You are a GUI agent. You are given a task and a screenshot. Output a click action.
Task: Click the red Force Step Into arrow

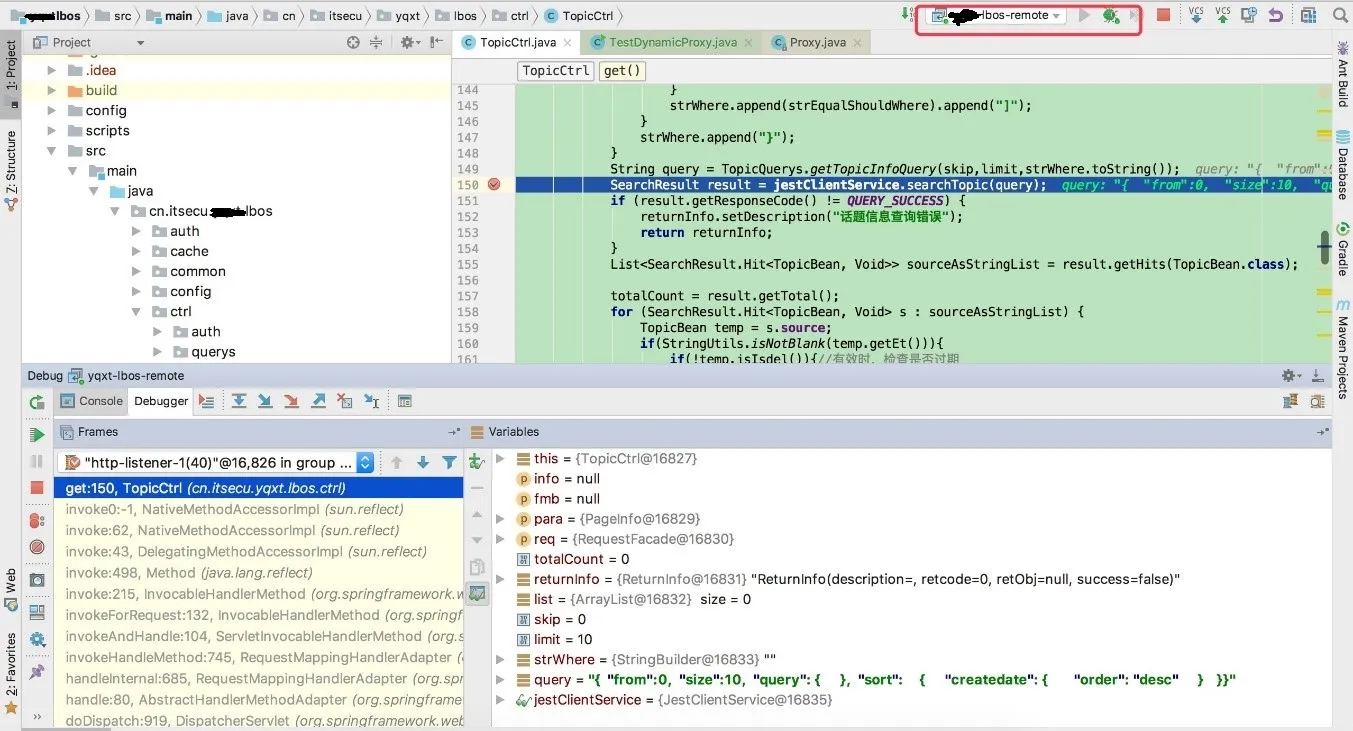(x=291, y=401)
